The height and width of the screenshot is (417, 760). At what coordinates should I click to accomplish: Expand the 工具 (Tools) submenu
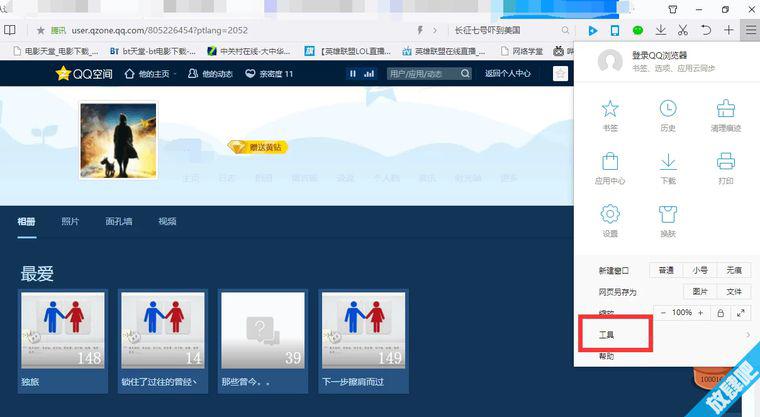(x=667, y=335)
